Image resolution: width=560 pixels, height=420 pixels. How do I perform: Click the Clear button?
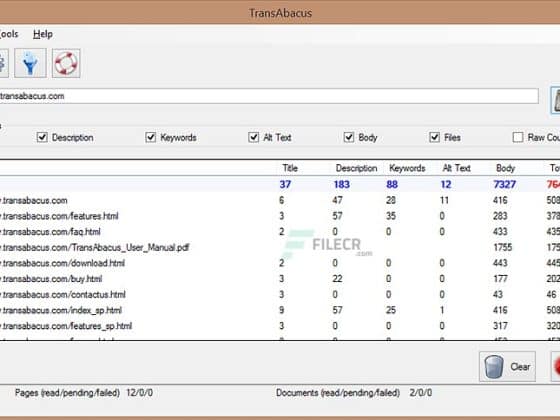pos(508,366)
